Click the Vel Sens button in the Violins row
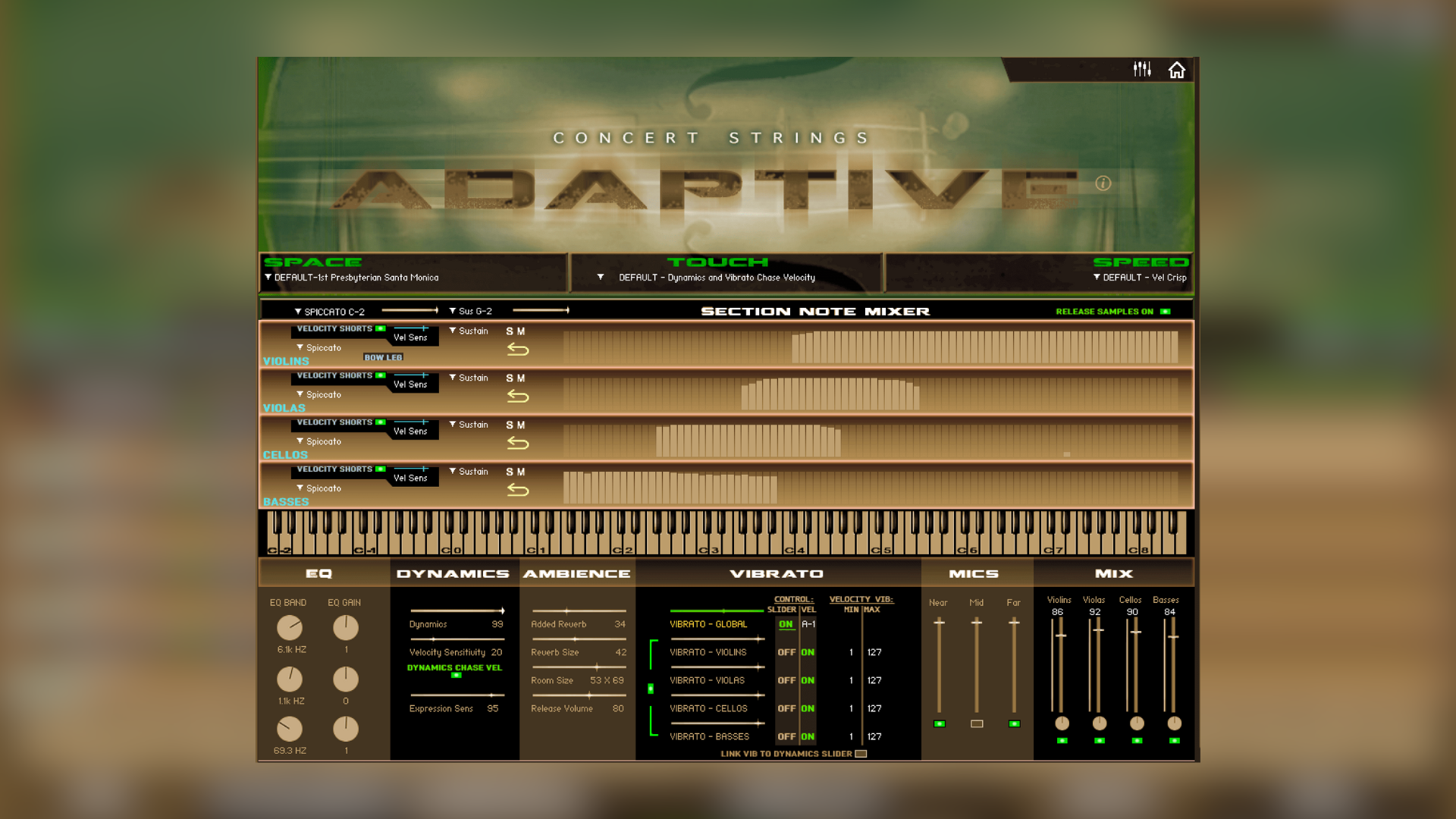1456x819 pixels. pyautogui.click(x=412, y=337)
